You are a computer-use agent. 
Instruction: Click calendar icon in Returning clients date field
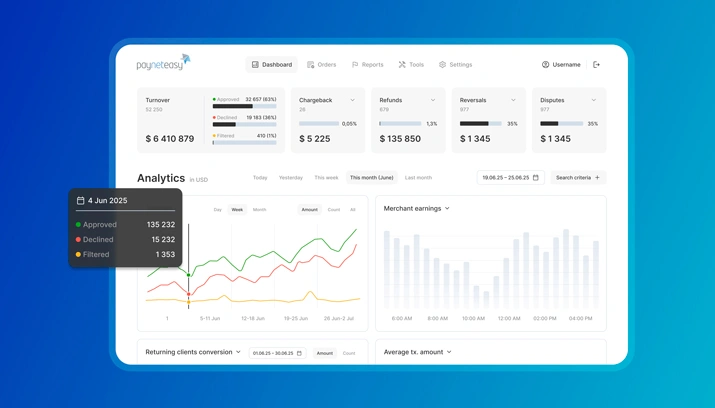click(299, 353)
